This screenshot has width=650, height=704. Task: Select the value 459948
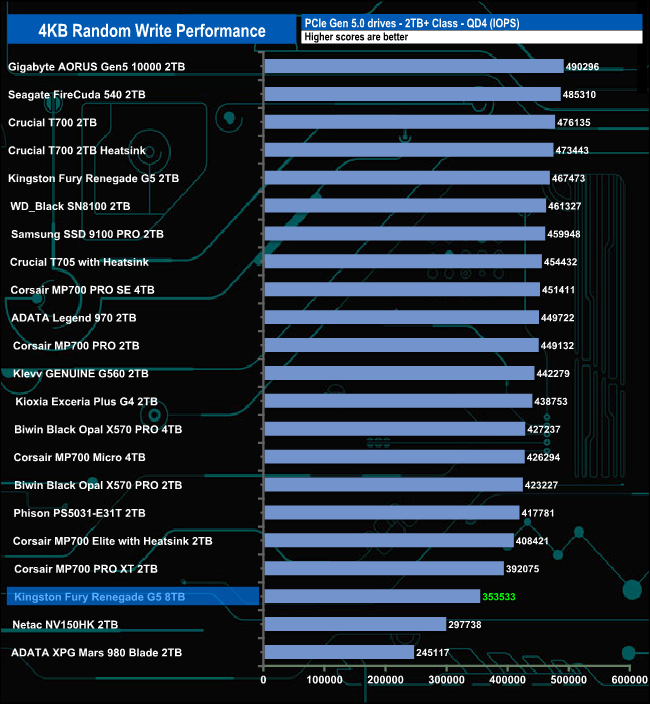(564, 234)
